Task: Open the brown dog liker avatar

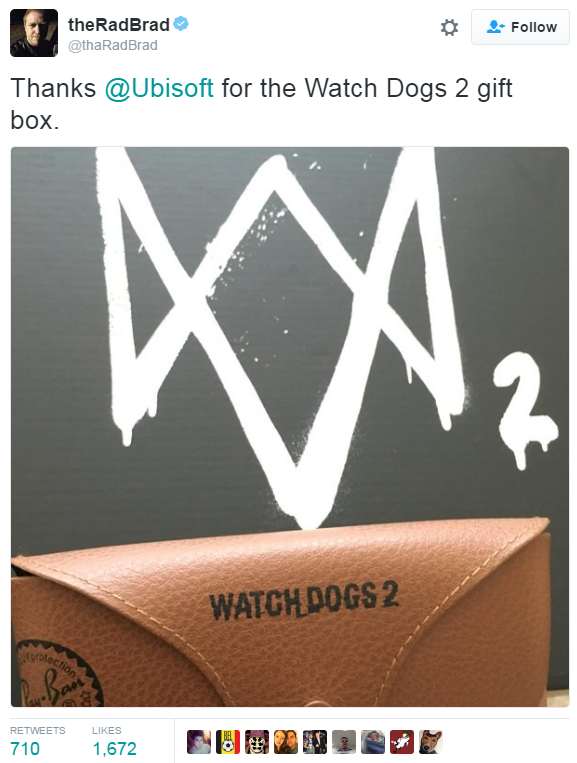Action: 431,742
